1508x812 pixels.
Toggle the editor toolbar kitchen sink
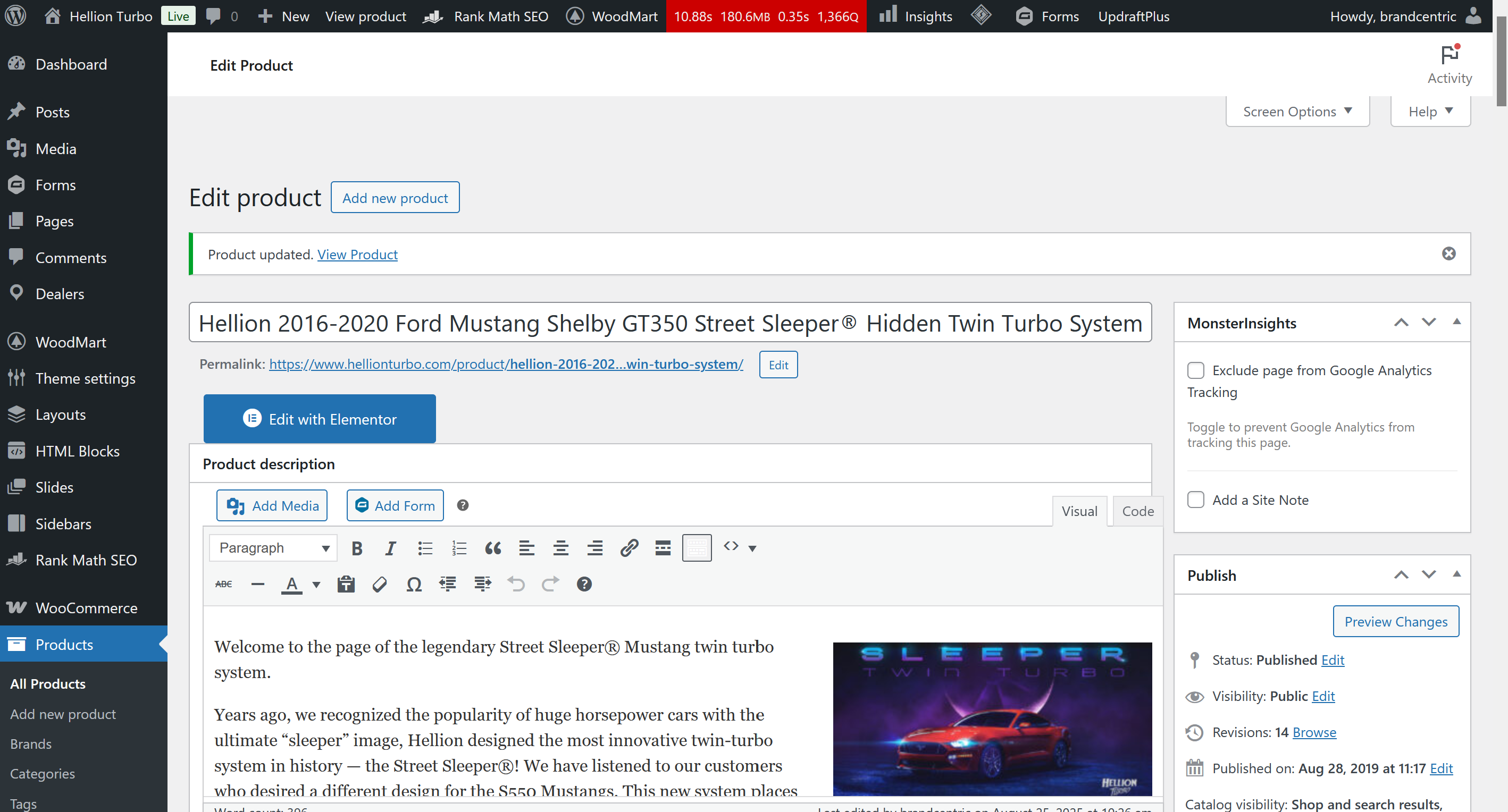(697, 548)
